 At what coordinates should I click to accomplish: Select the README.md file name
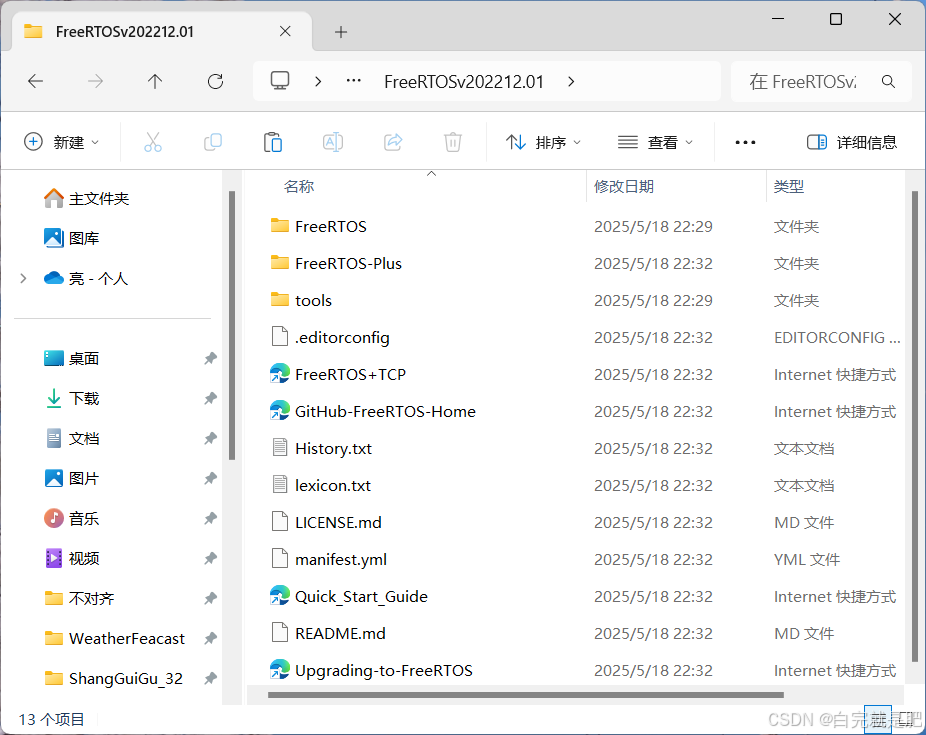tap(340, 633)
